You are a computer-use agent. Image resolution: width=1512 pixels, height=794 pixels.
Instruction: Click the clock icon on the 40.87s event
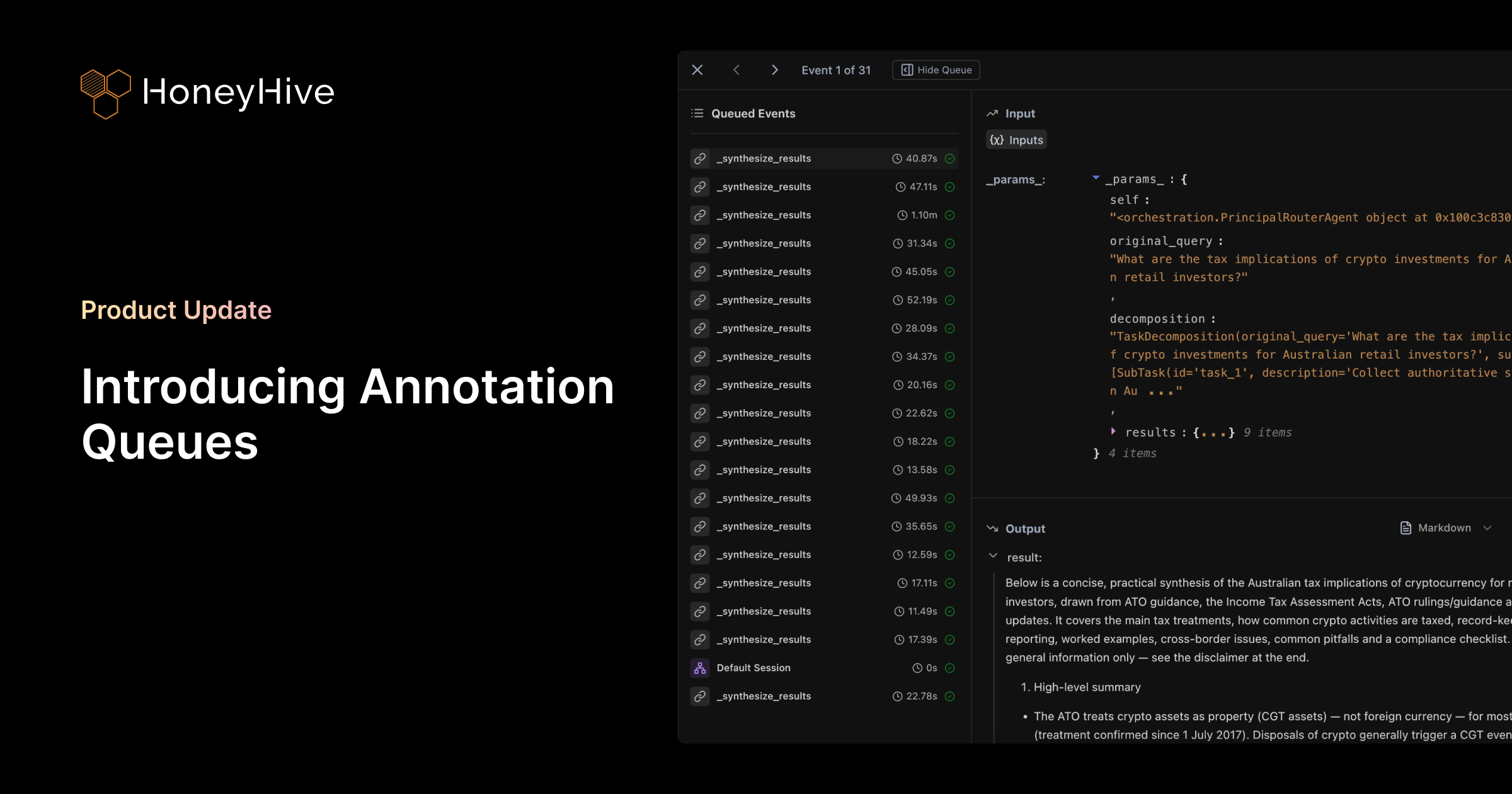896,158
